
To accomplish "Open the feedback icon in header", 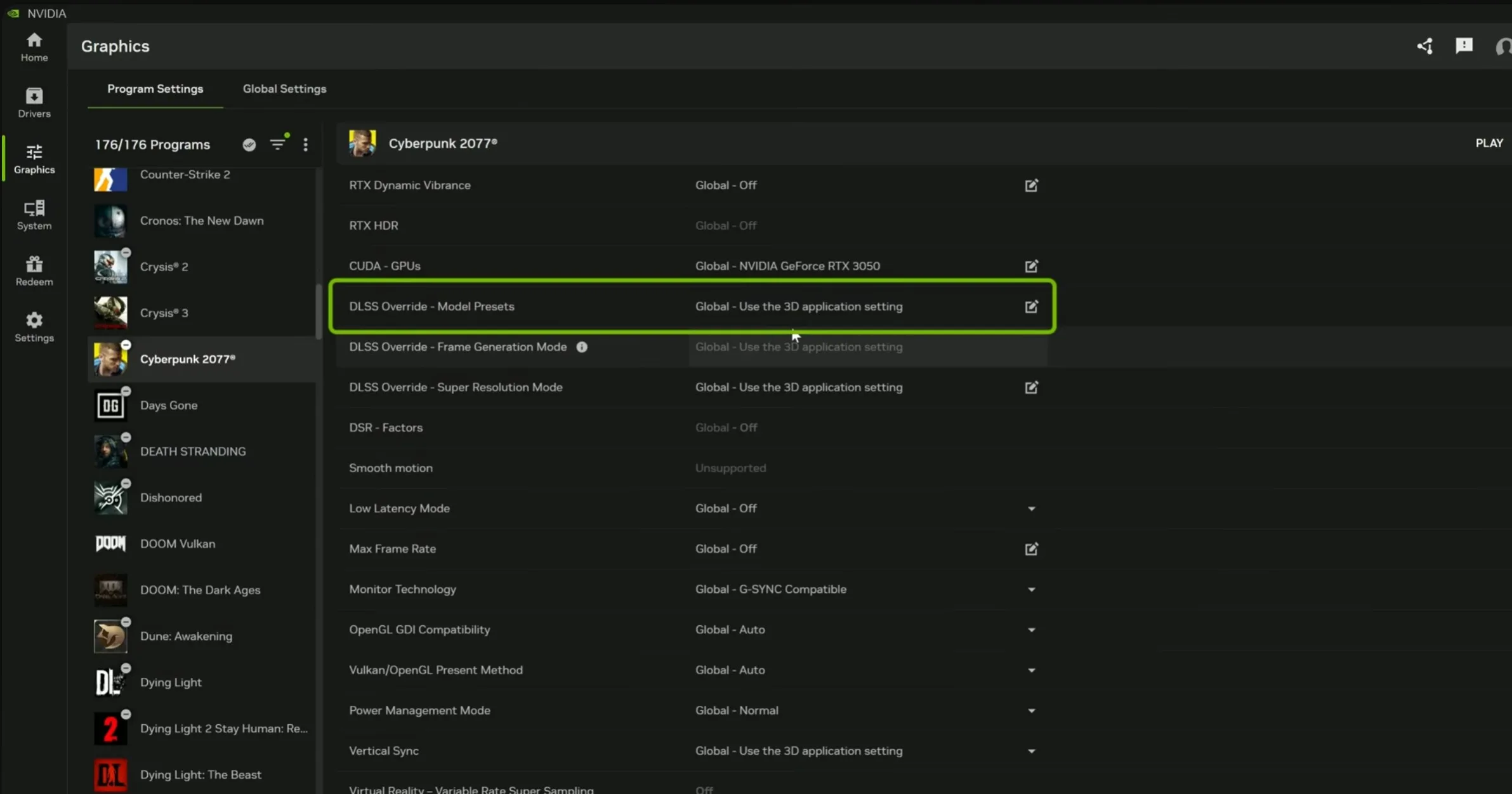I will (1464, 46).
